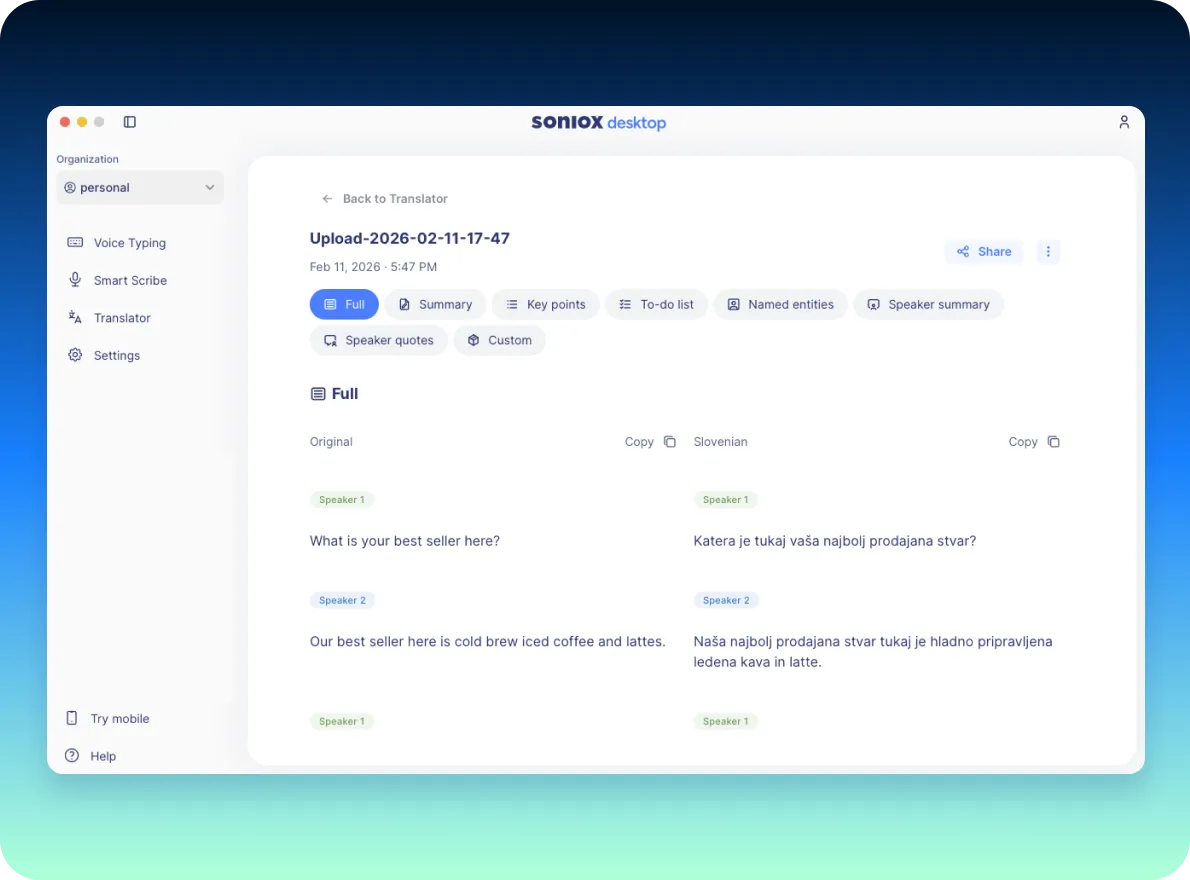1190x880 pixels.
Task: Go to Smart Scribe section
Action: coord(130,281)
